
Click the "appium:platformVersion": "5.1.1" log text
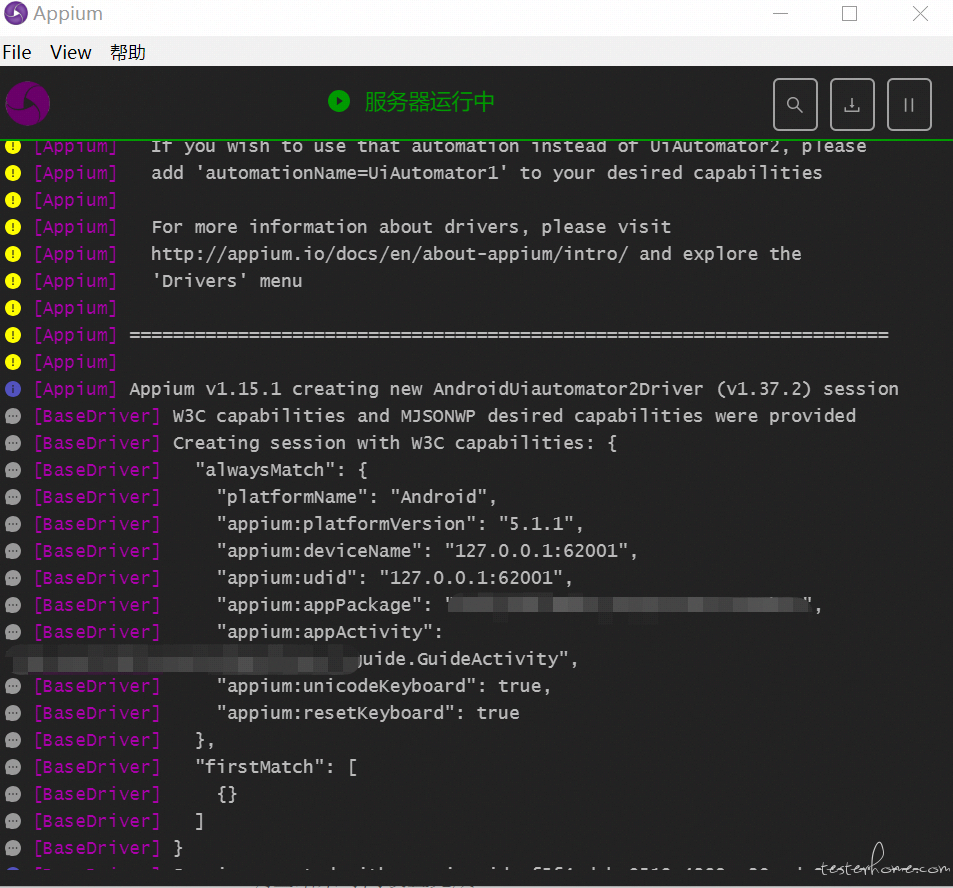[400, 524]
